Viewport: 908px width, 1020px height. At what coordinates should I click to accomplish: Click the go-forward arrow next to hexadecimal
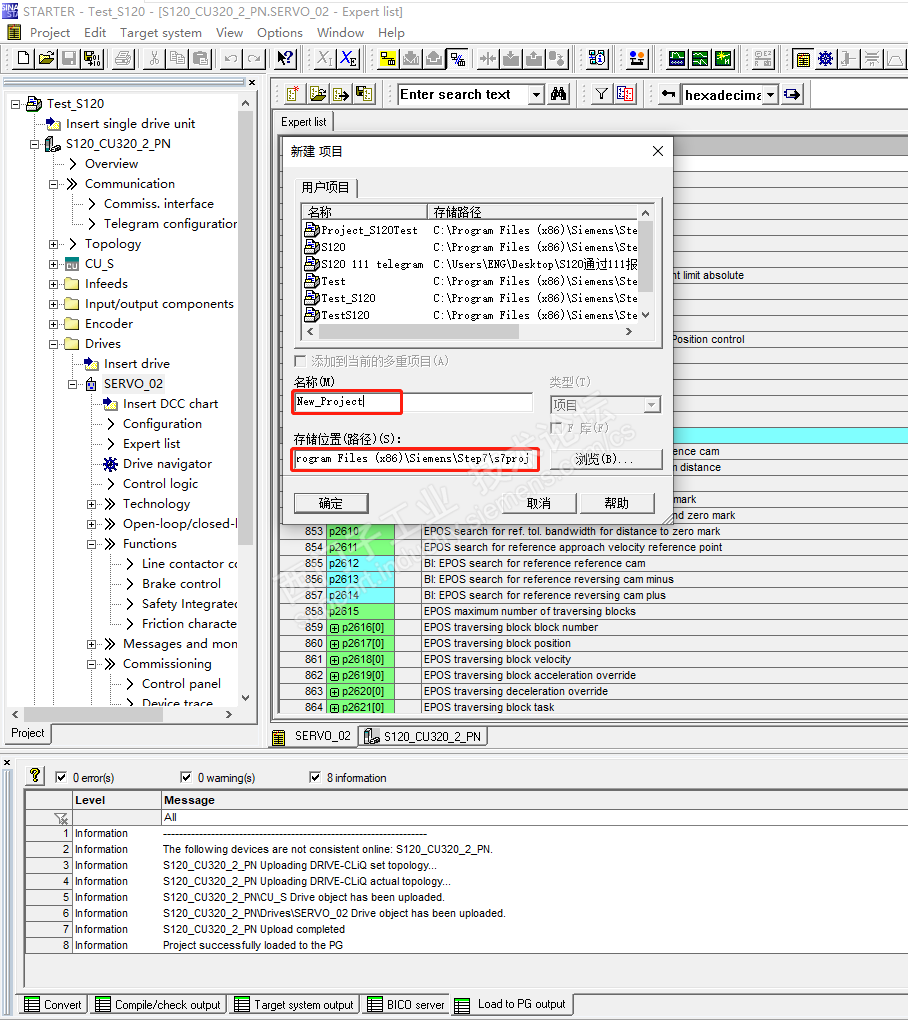(x=792, y=94)
